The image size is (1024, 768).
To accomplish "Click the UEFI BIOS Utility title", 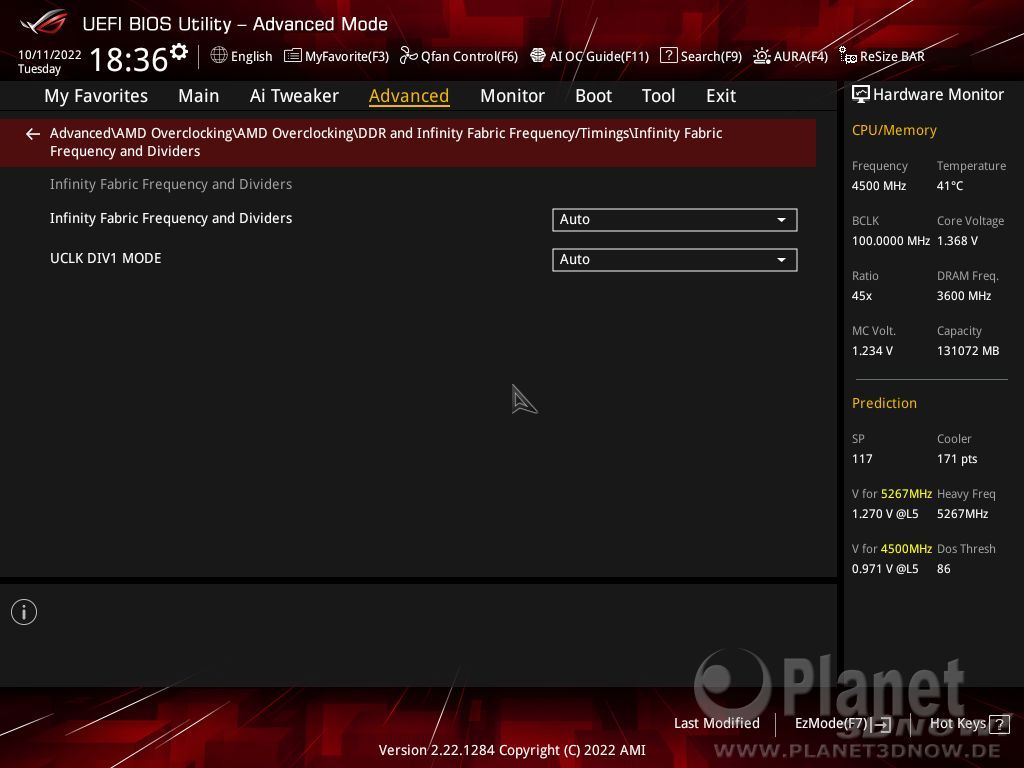I will pos(235,24).
